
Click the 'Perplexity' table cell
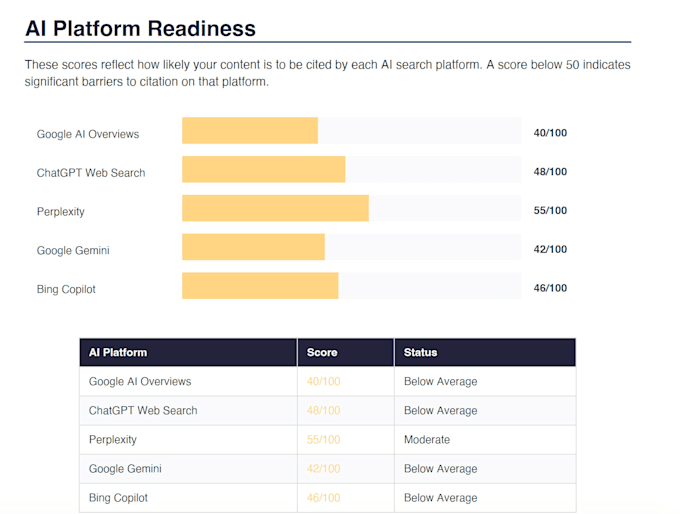189,439
